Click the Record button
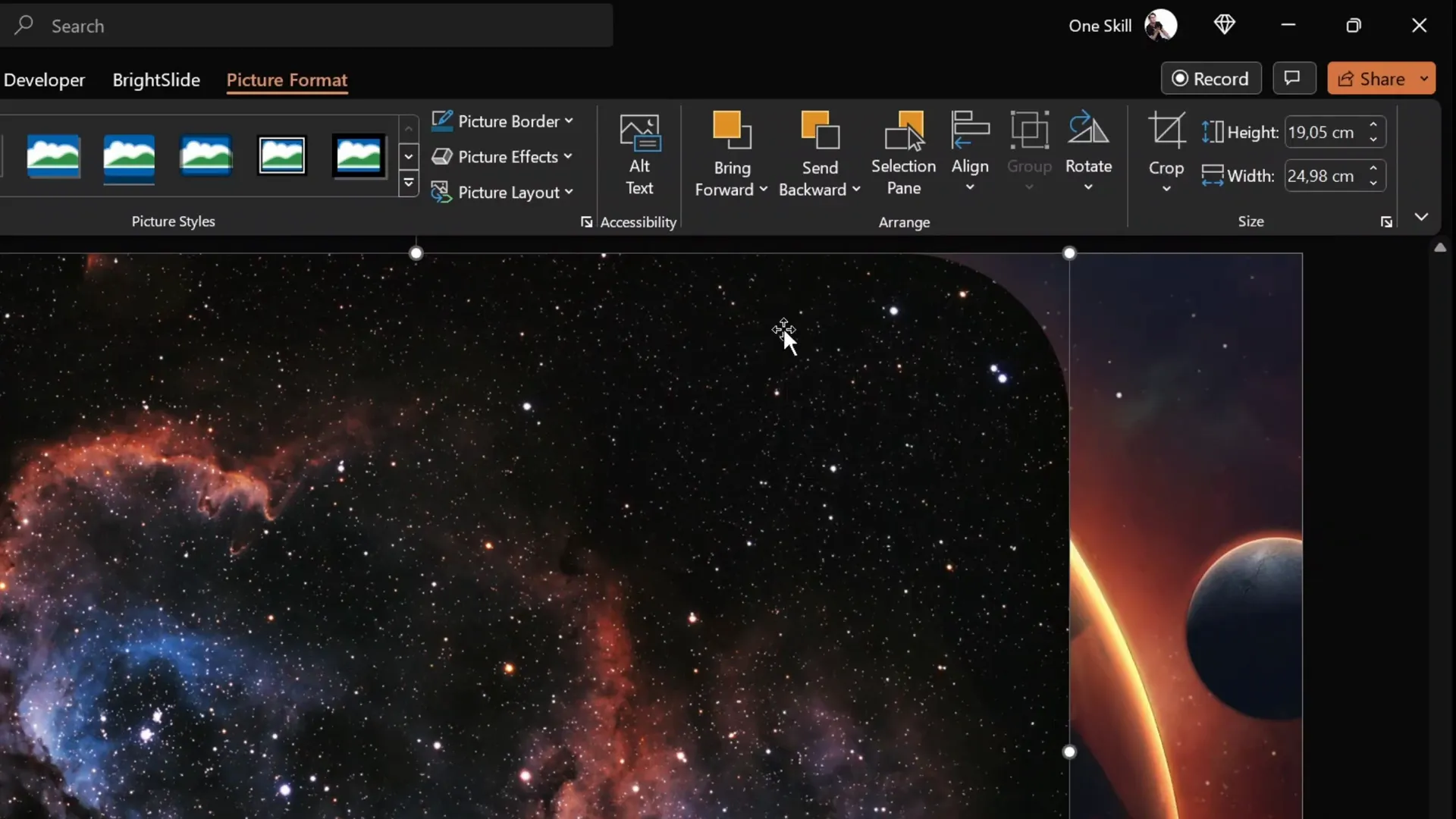 [1211, 79]
